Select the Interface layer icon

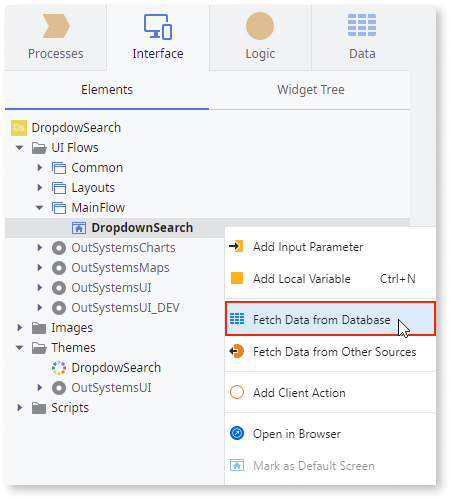[x=158, y=27]
